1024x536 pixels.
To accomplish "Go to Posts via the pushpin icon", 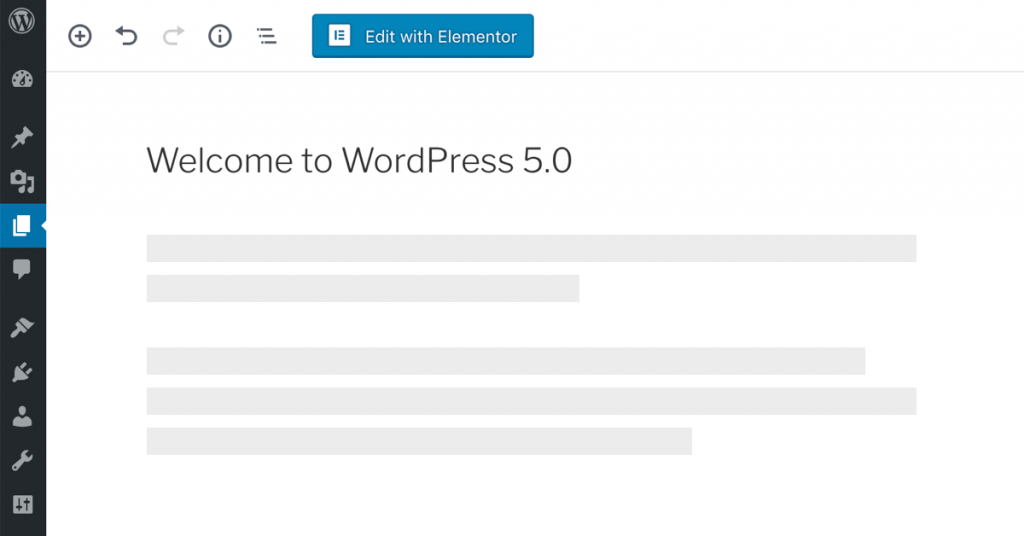I will point(22,137).
